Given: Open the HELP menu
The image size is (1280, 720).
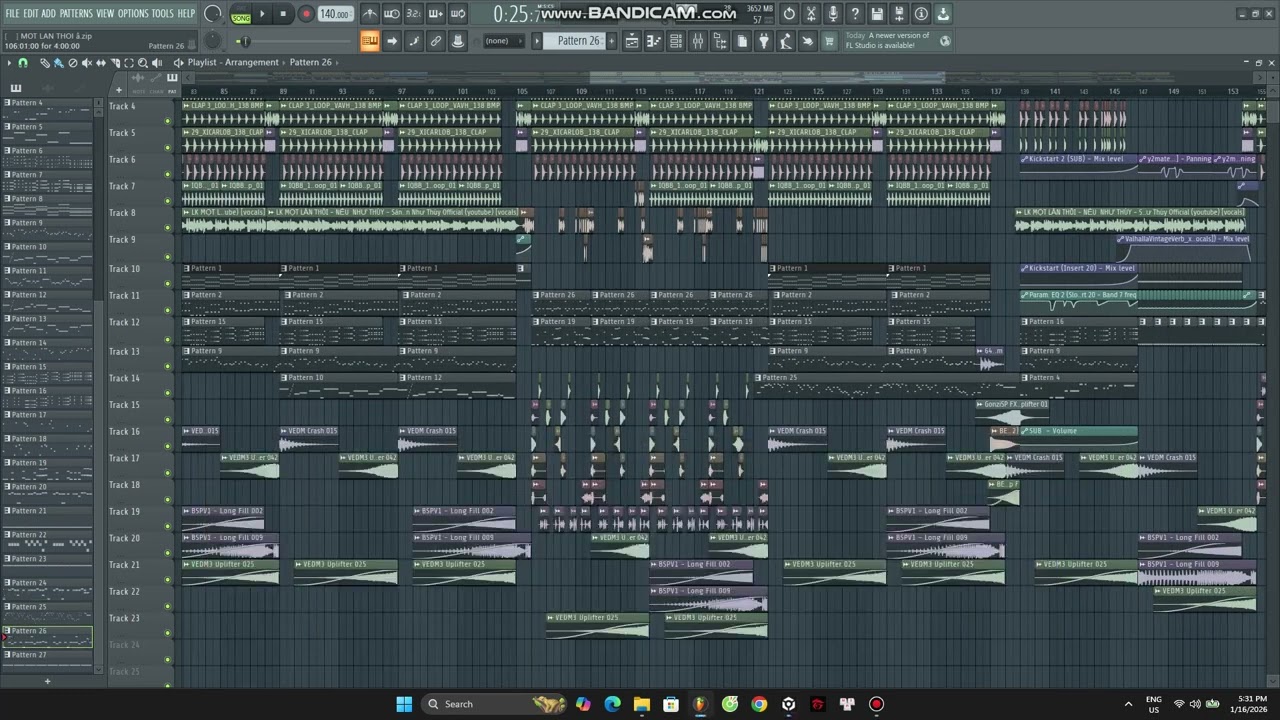Looking at the screenshot, I should (186, 14).
